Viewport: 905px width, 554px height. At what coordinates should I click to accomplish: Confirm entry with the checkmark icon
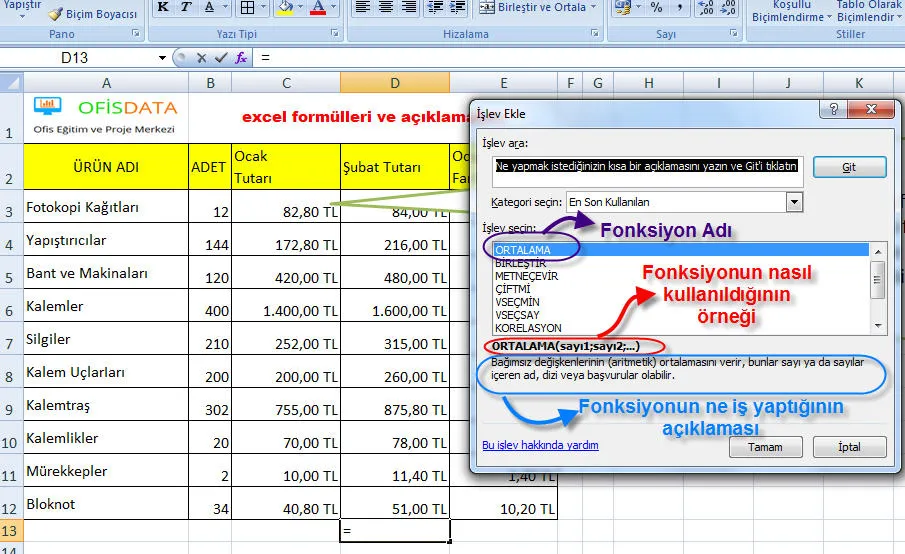pos(221,58)
